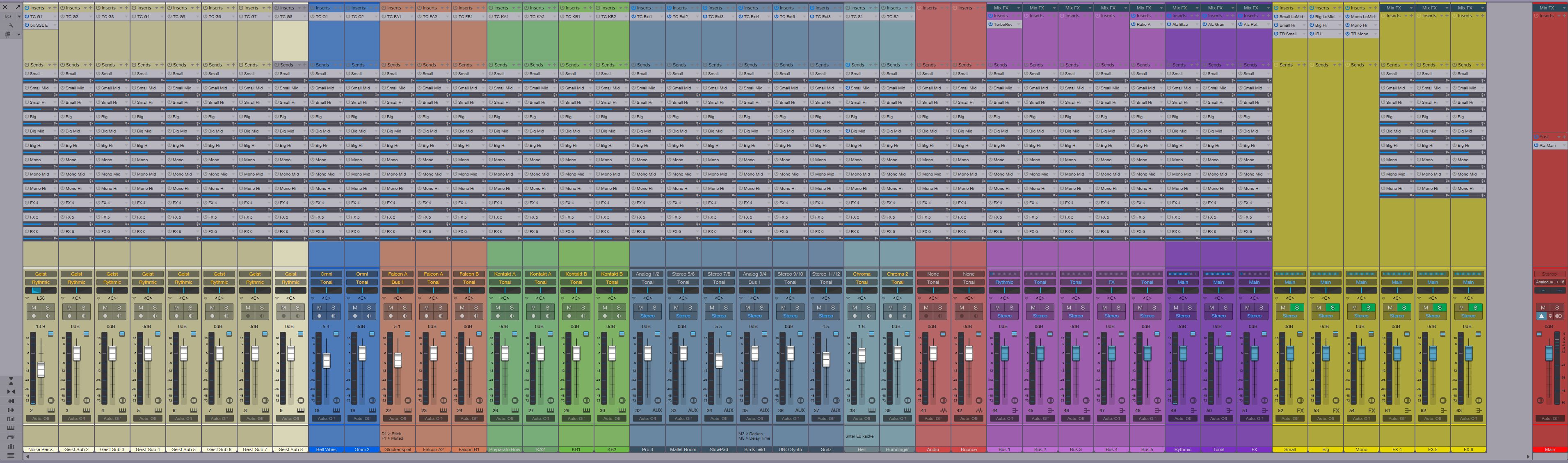Screen dimensions: 1568x463
Task: Close the mixer console with the X icon
Action: pos(5,7)
